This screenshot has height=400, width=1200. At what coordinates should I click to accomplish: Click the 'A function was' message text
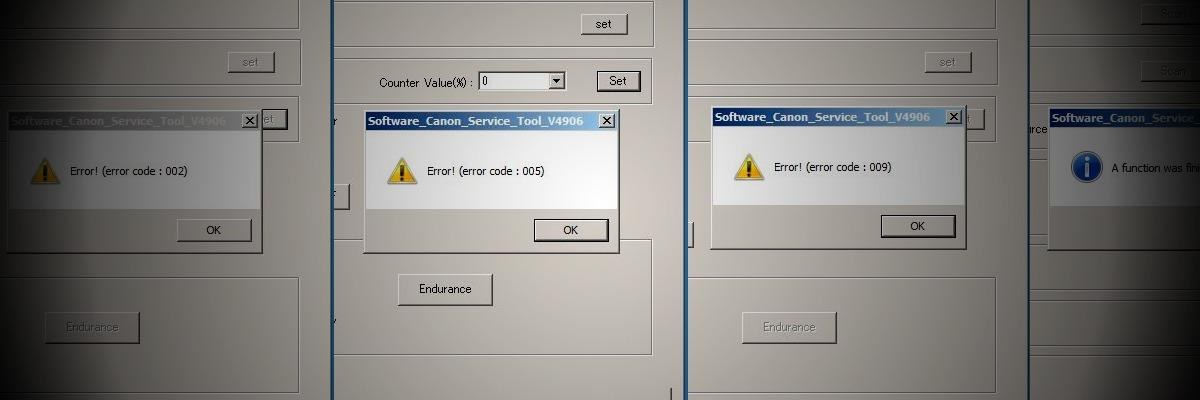[x=1156, y=168]
